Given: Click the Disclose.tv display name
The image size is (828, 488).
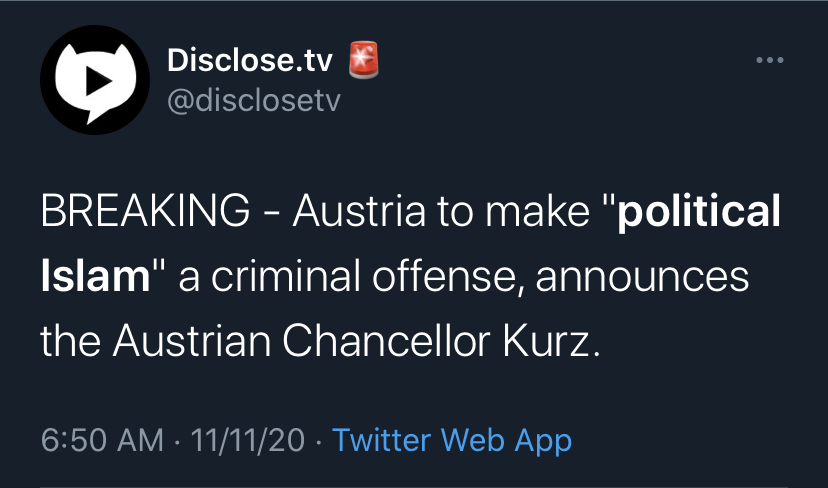Looking at the screenshot, I should pyautogui.click(x=252, y=62).
